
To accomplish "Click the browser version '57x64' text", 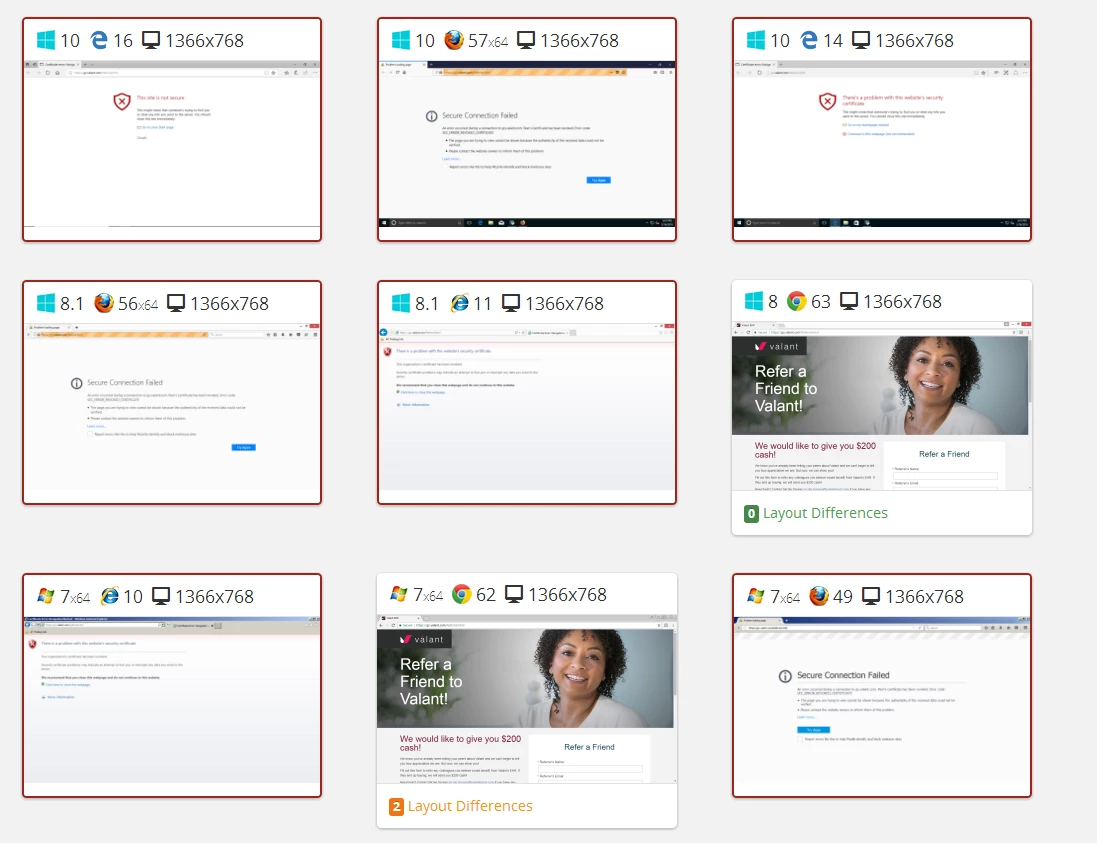I will [488, 41].
